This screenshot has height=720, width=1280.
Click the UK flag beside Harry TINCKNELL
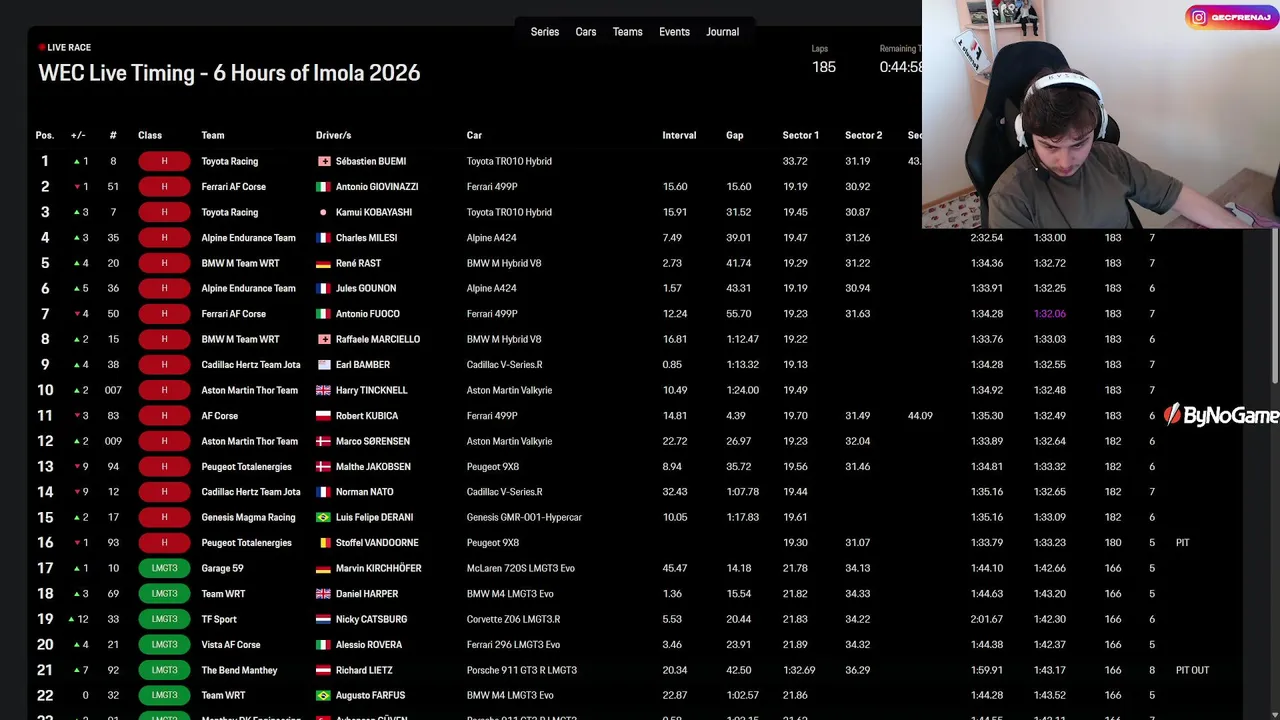323,390
